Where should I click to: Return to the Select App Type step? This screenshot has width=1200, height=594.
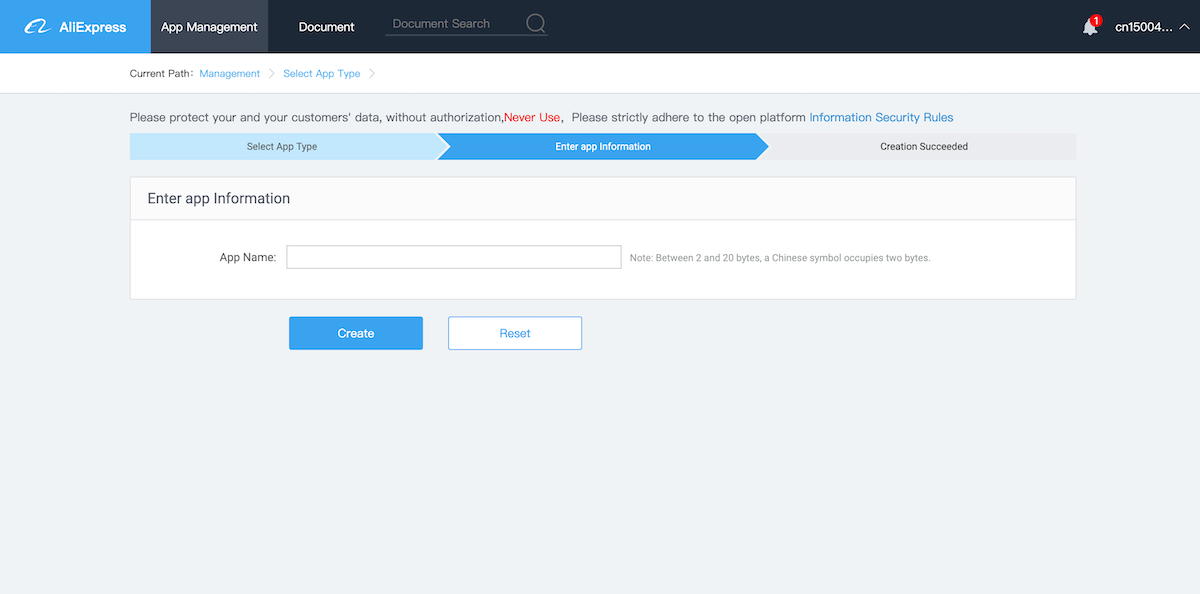[282, 147]
